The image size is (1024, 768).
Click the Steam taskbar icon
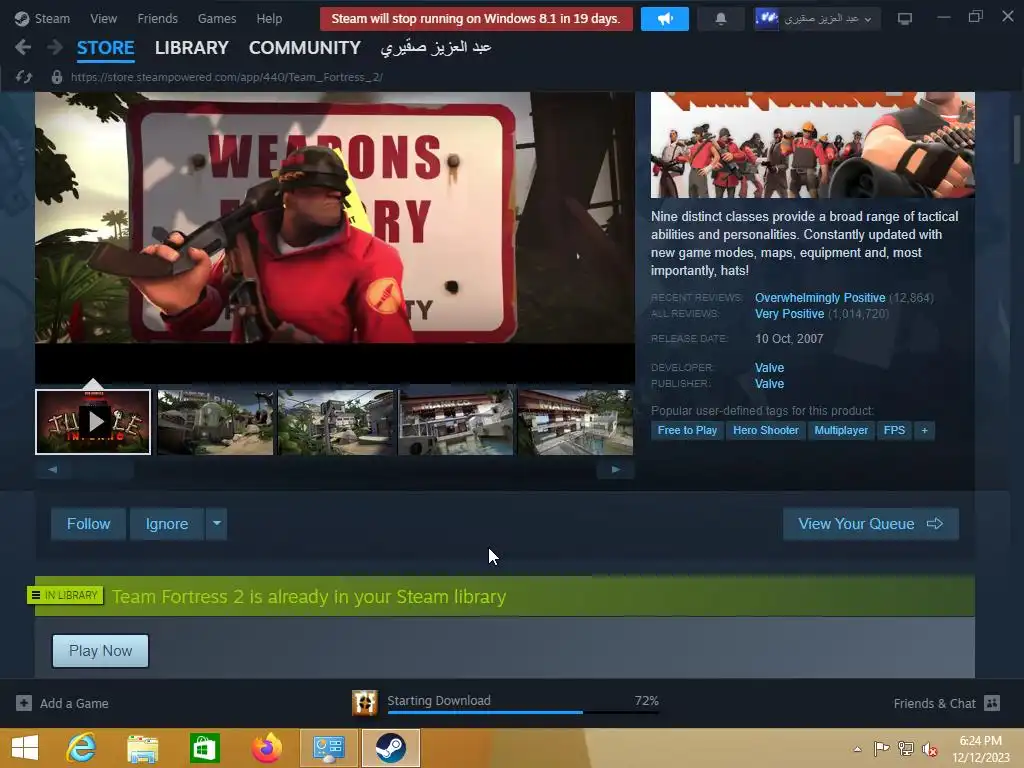point(391,748)
